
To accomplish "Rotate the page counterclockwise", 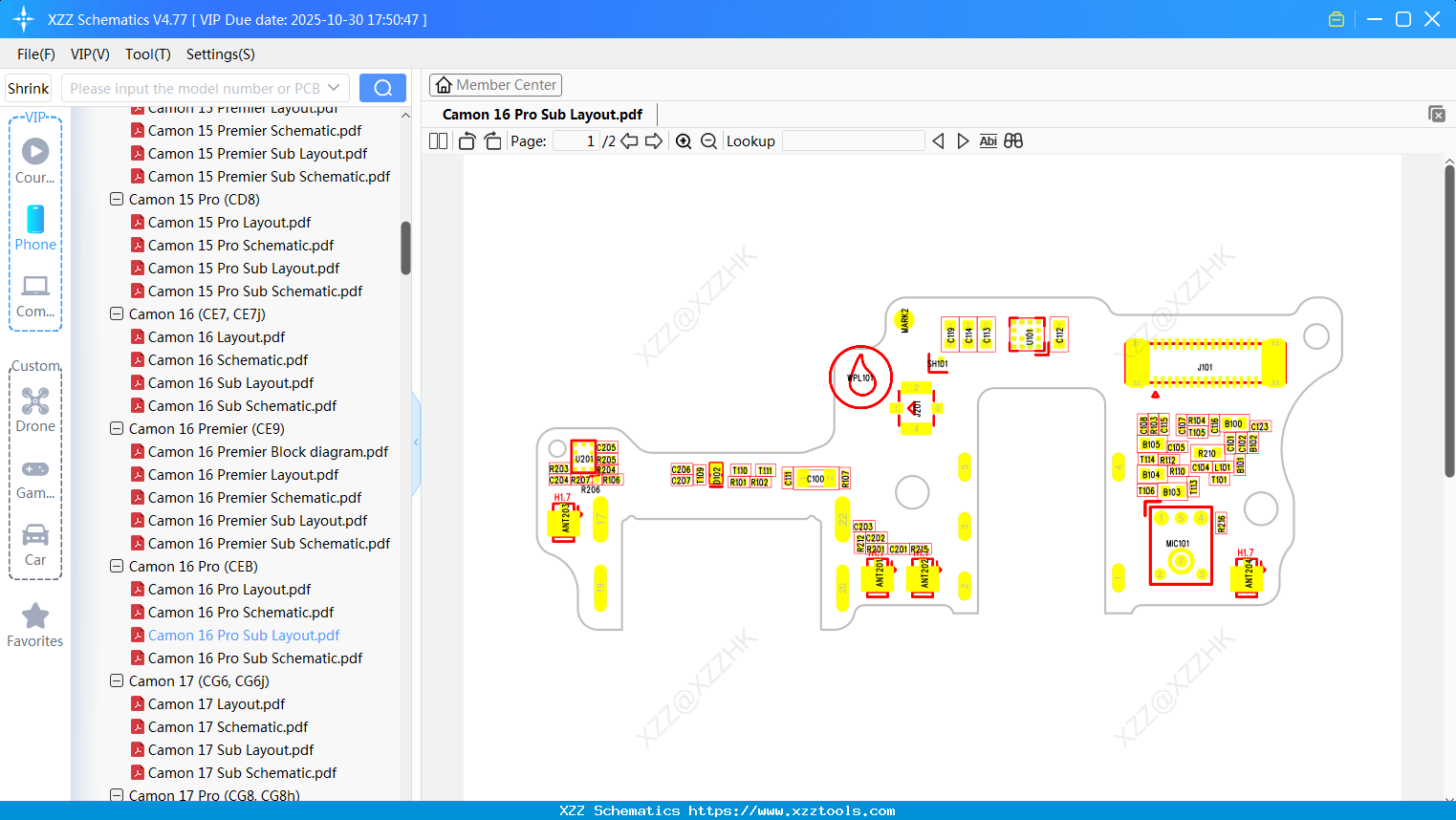I will point(467,141).
